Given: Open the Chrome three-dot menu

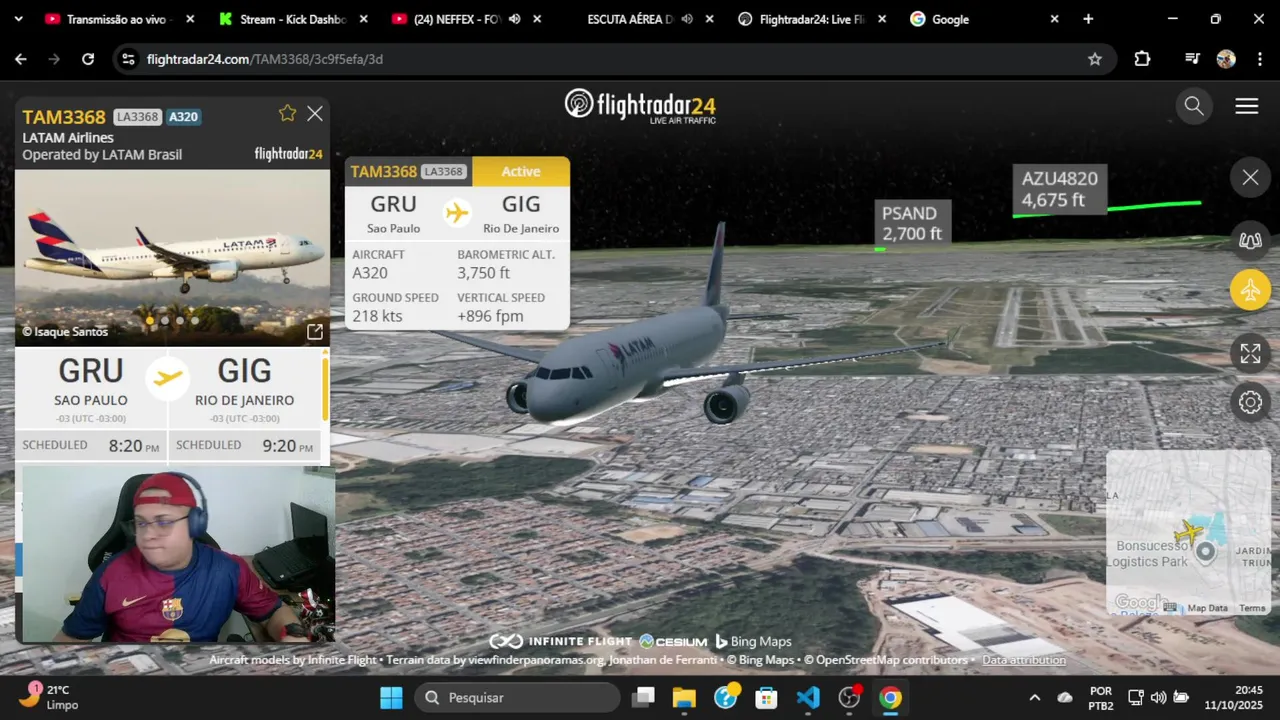Looking at the screenshot, I should tap(1258, 59).
